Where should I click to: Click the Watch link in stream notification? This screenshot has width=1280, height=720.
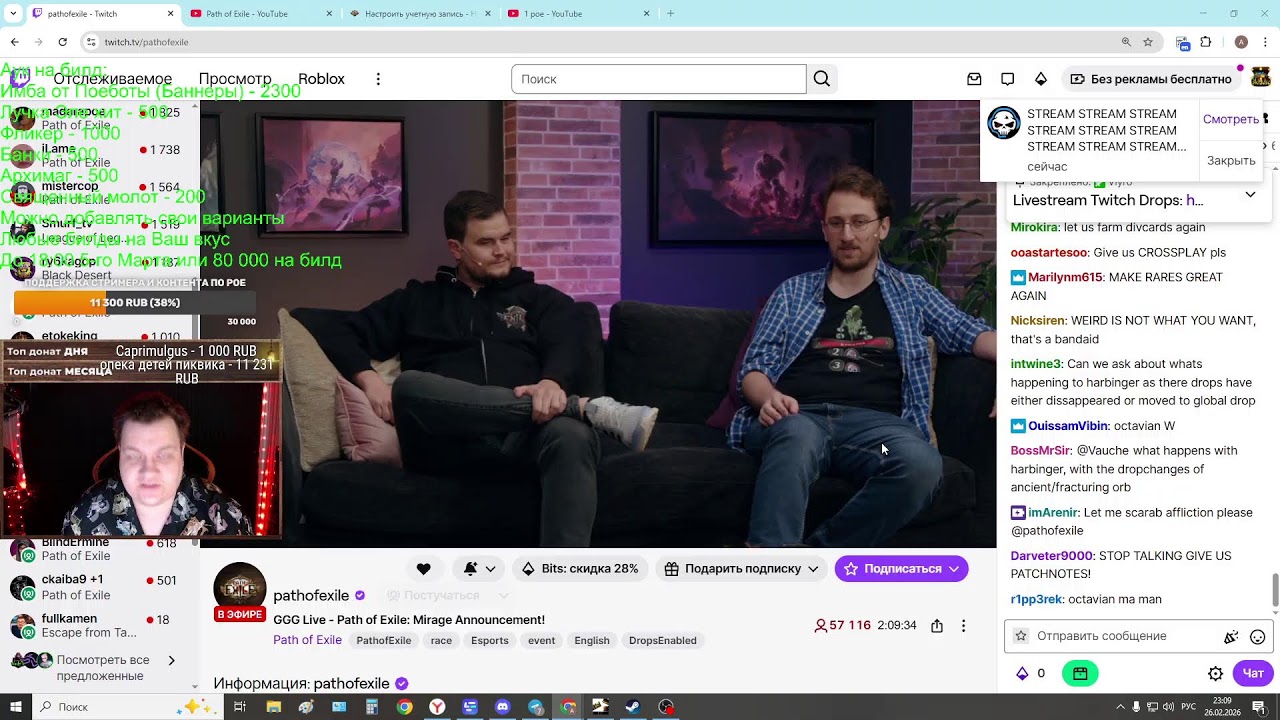(x=1231, y=119)
